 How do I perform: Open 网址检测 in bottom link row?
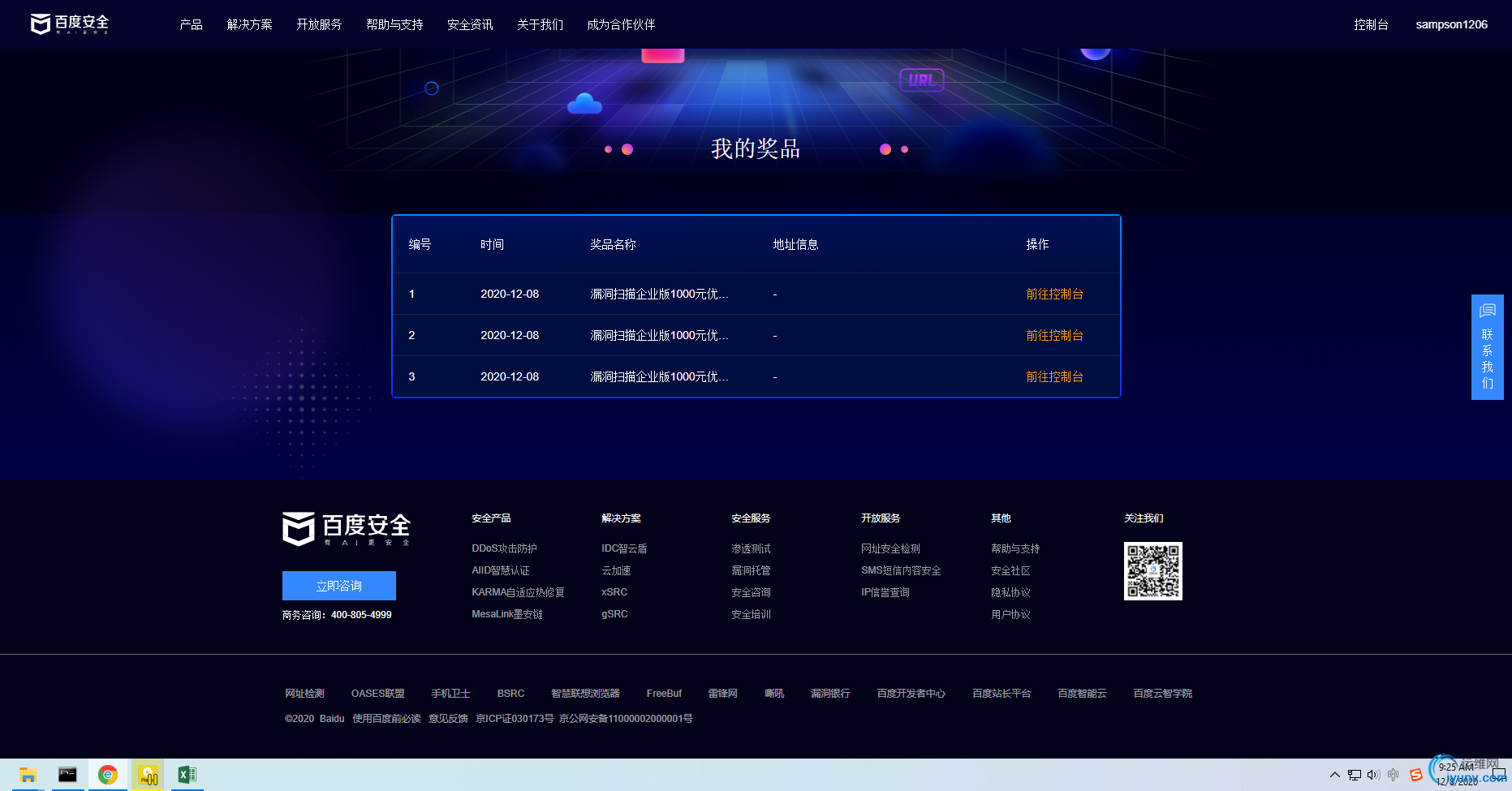click(x=304, y=694)
